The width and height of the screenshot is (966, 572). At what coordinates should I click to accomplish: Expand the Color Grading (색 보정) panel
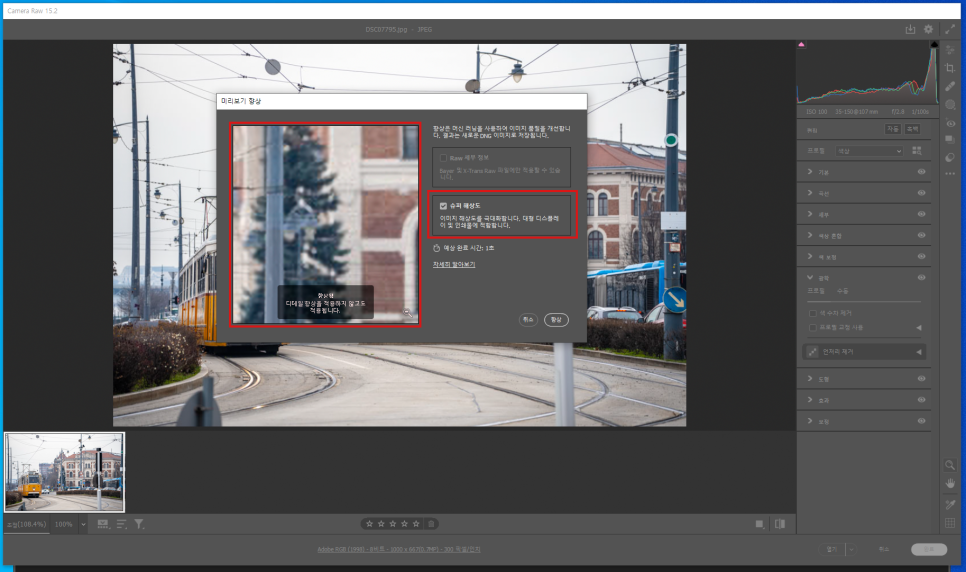(x=810, y=256)
